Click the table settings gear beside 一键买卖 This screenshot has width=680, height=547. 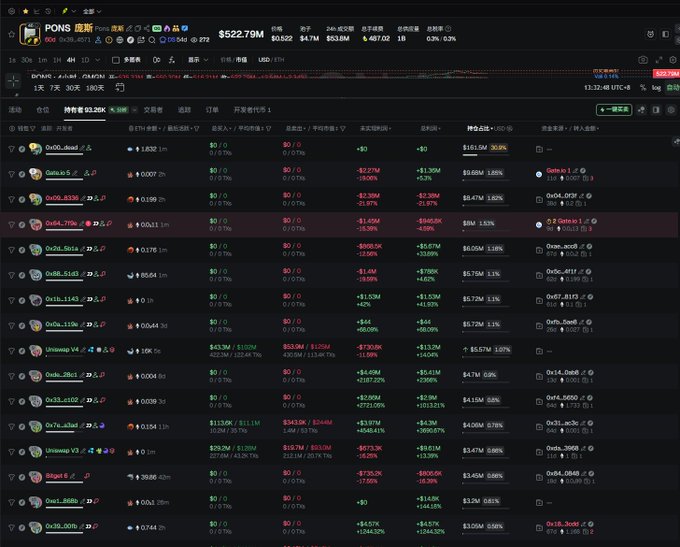pos(671,110)
